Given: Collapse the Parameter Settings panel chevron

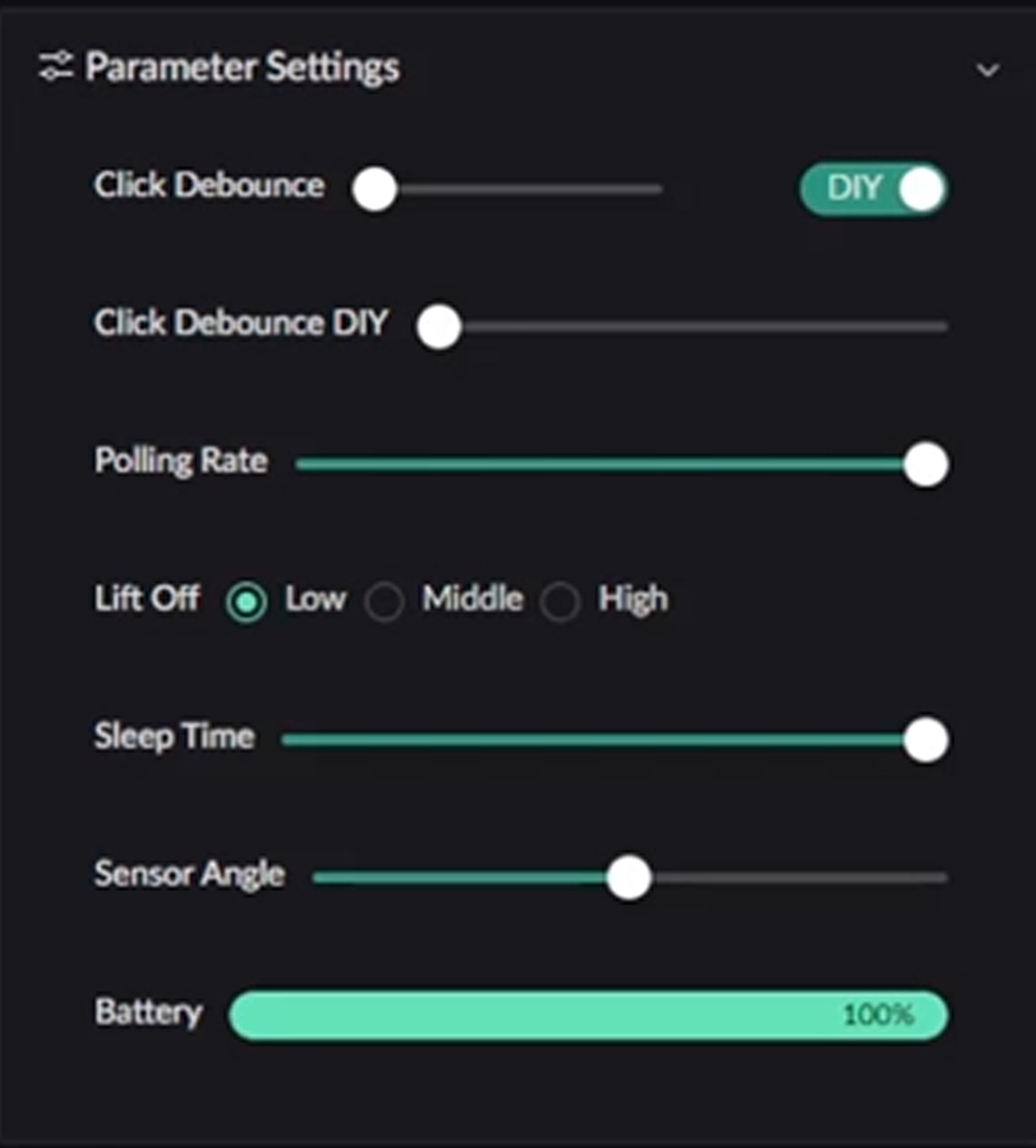Looking at the screenshot, I should 988,70.
